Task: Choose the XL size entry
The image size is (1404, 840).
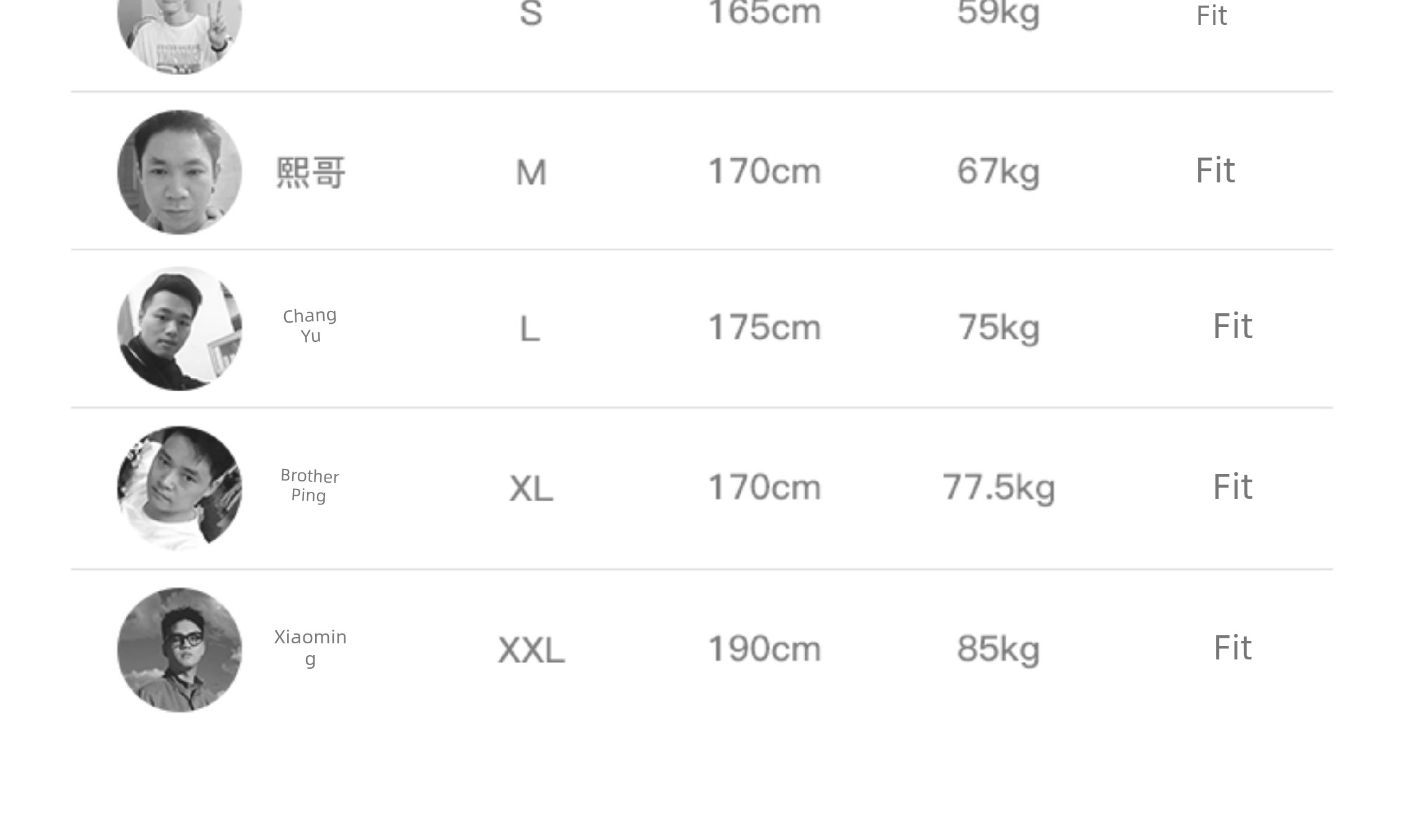Action: point(531,488)
